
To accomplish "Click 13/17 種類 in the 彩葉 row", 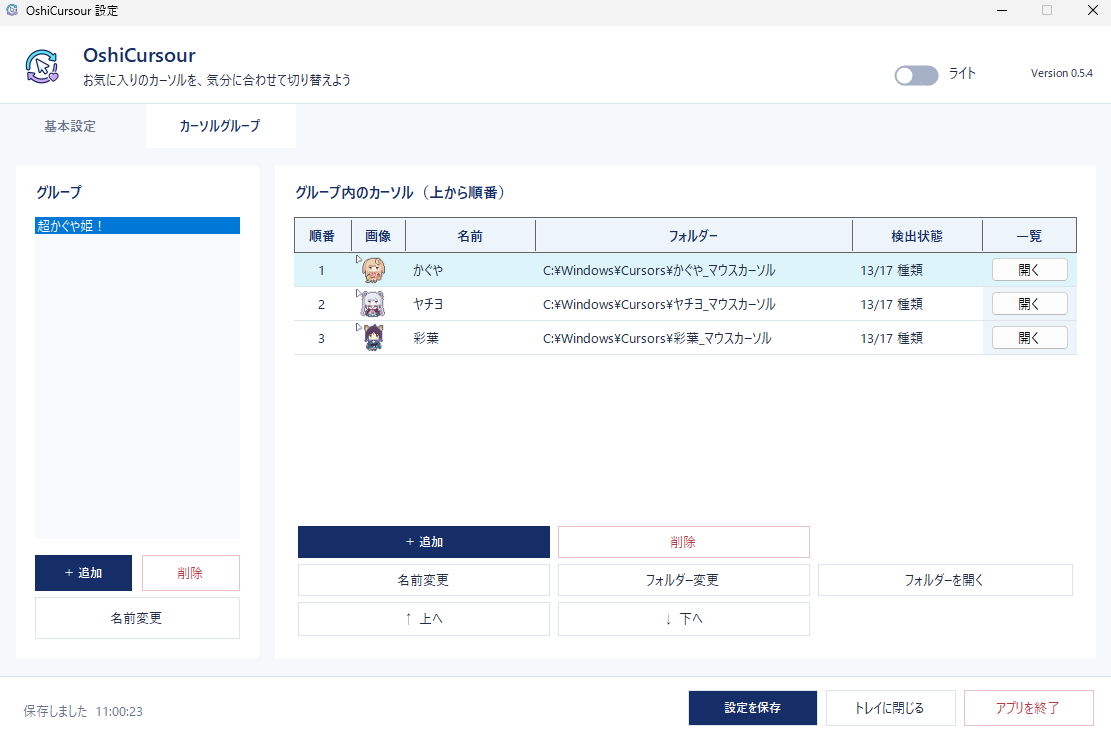I will 891,338.
